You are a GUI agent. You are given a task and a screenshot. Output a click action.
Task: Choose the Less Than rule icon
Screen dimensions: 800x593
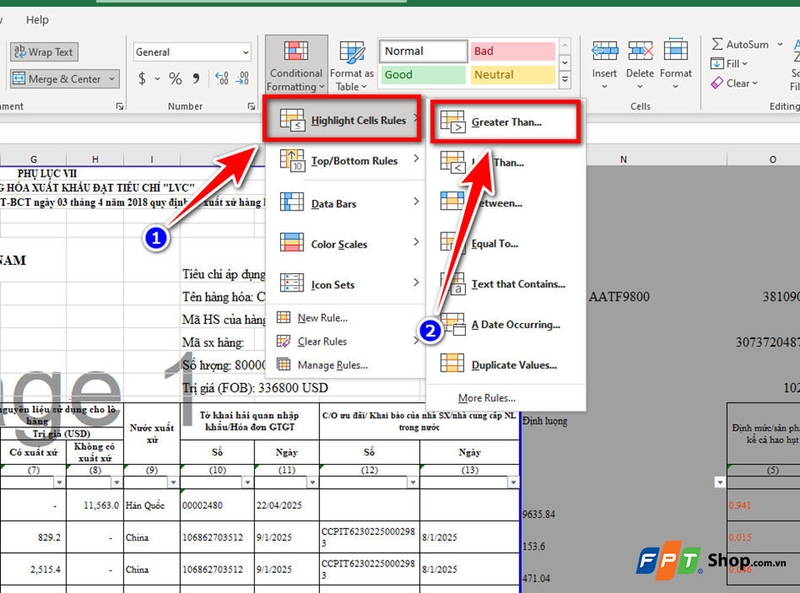click(x=453, y=162)
